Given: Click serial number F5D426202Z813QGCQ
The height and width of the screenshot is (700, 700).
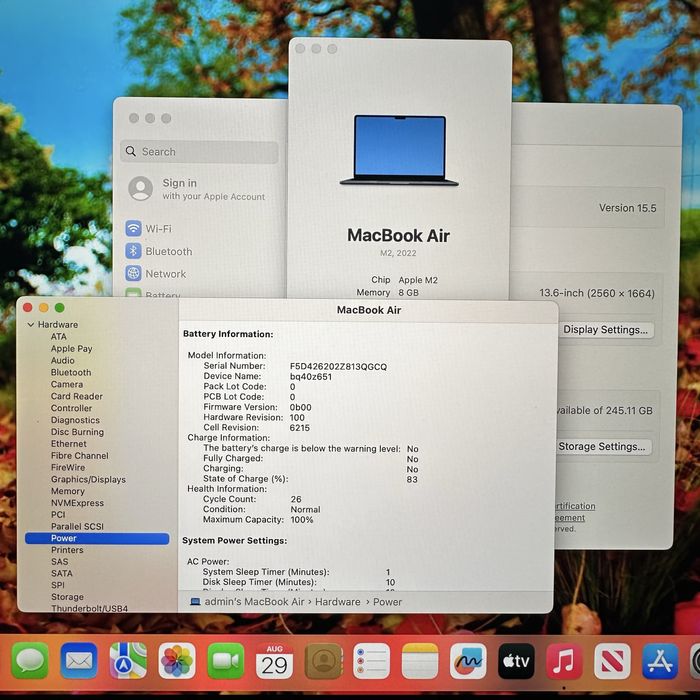Looking at the screenshot, I should [338, 367].
